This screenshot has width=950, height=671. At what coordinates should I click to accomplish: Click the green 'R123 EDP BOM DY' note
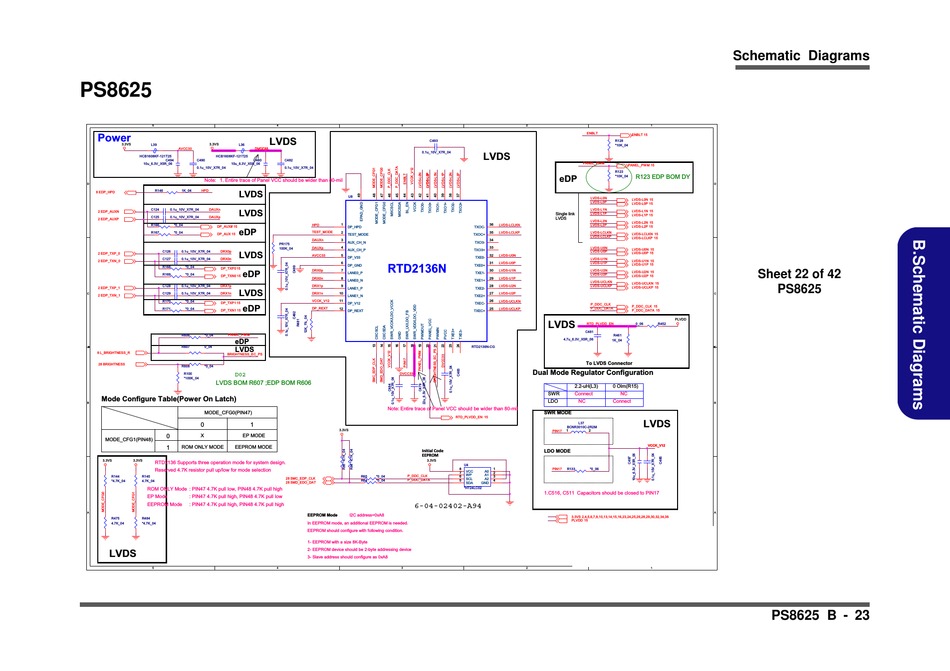point(663,177)
